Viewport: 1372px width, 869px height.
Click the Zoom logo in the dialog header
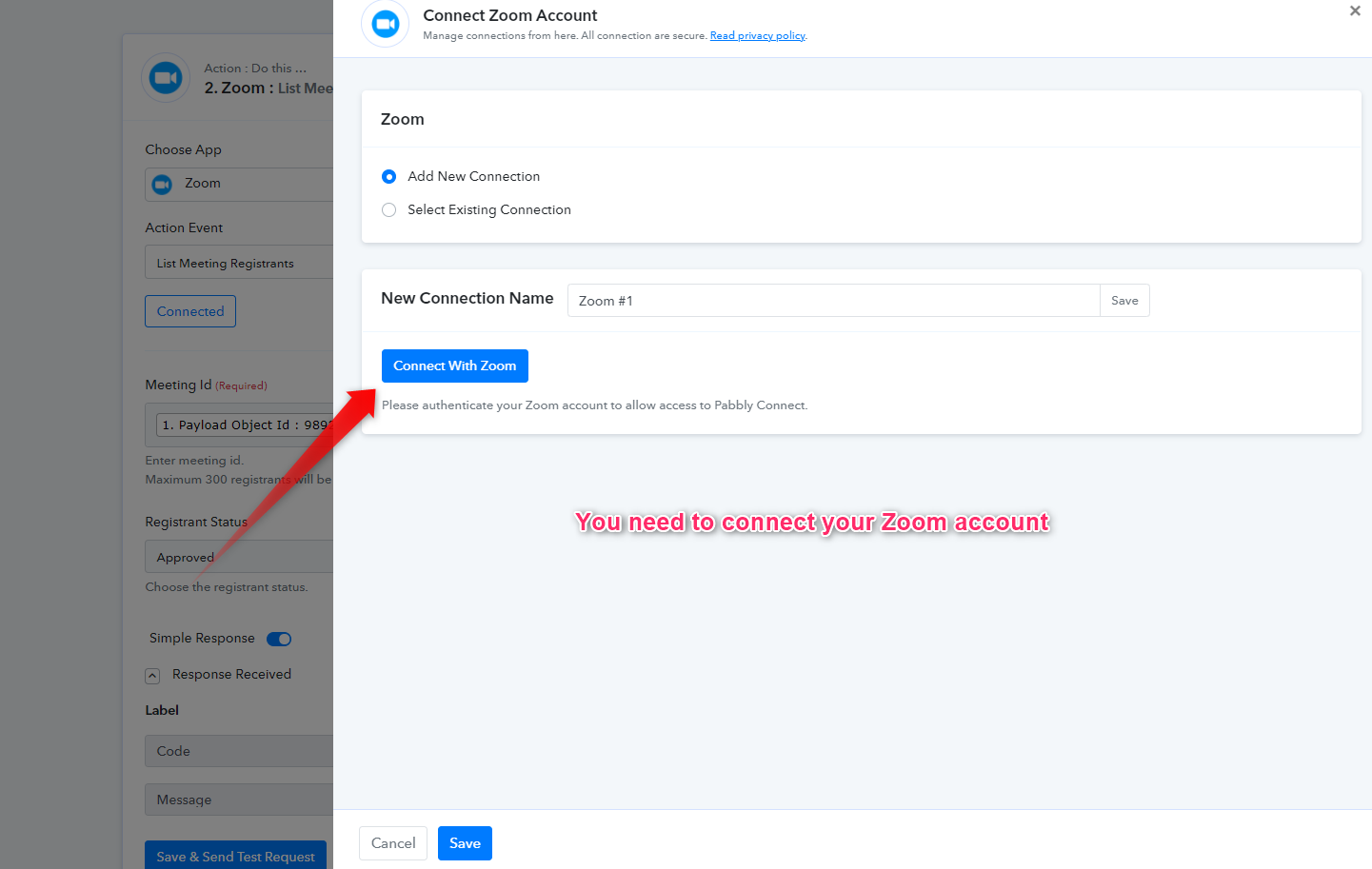[x=386, y=24]
